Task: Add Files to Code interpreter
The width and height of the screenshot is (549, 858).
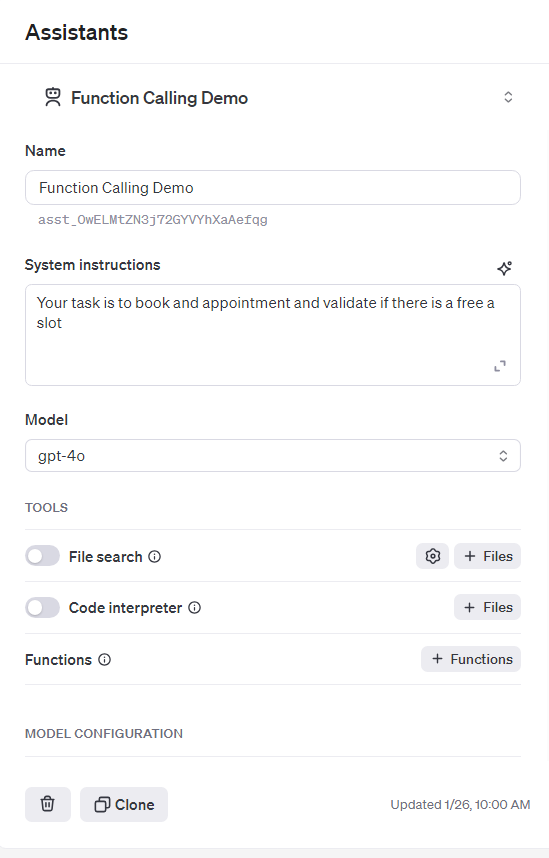Action: (487, 607)
